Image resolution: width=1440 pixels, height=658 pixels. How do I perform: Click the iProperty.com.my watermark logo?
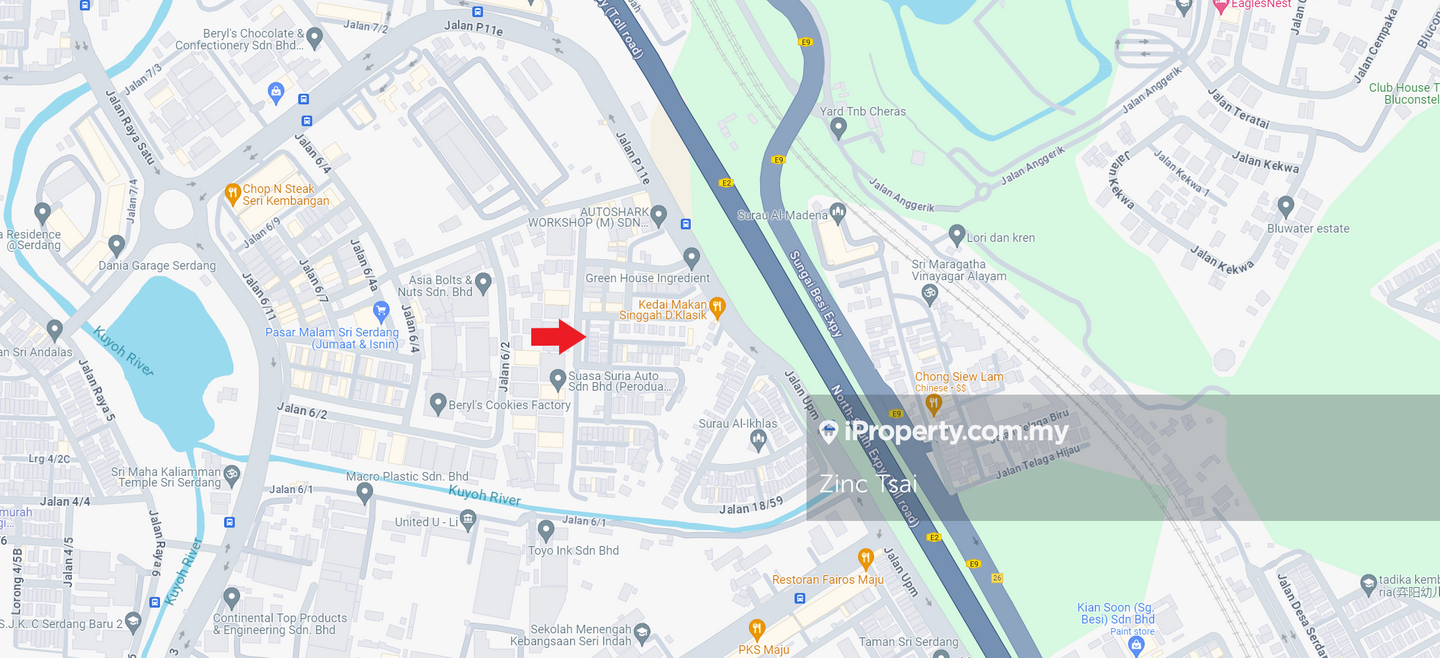coord(944,432)
